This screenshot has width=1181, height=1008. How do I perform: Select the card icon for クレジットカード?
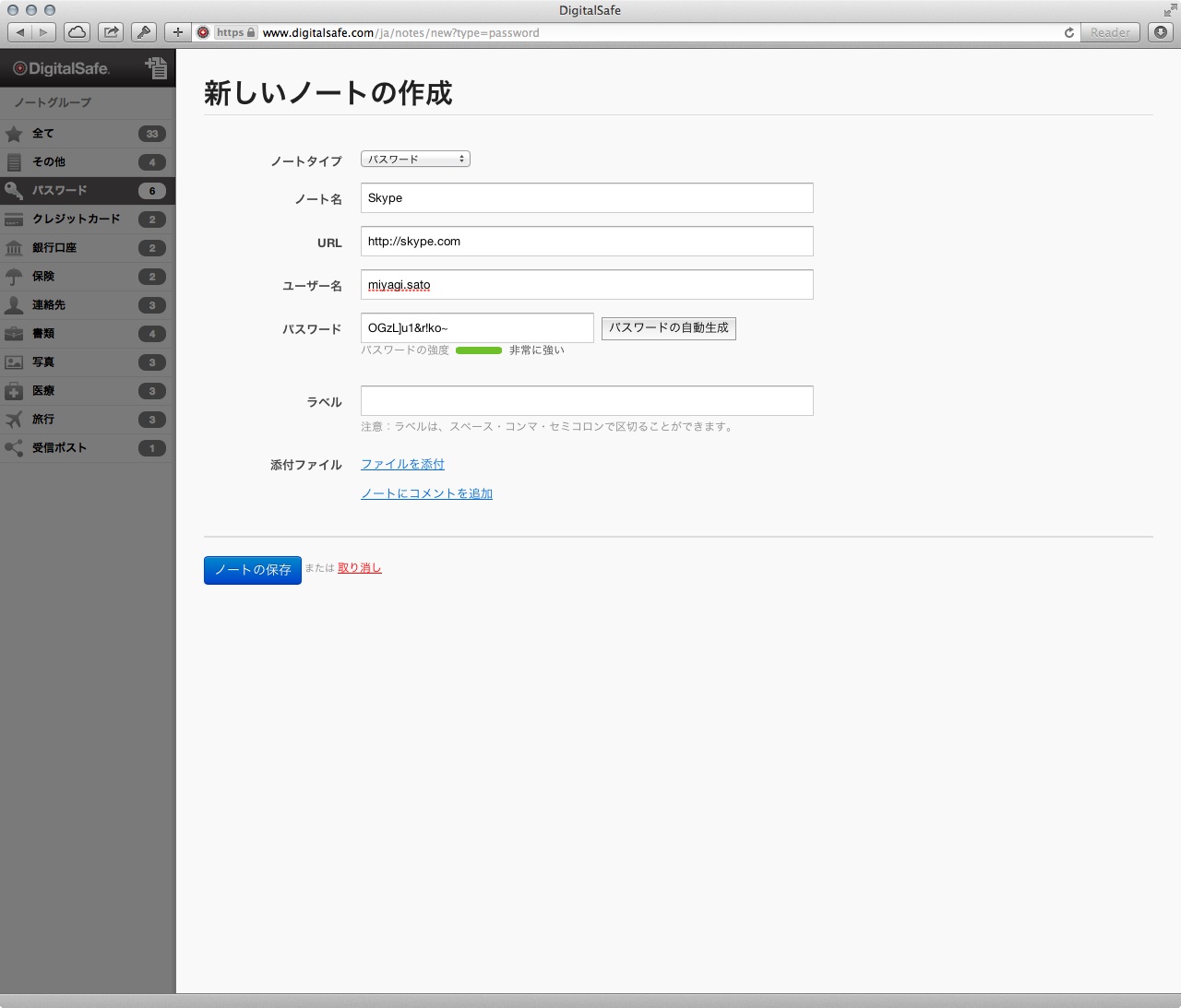14,219
